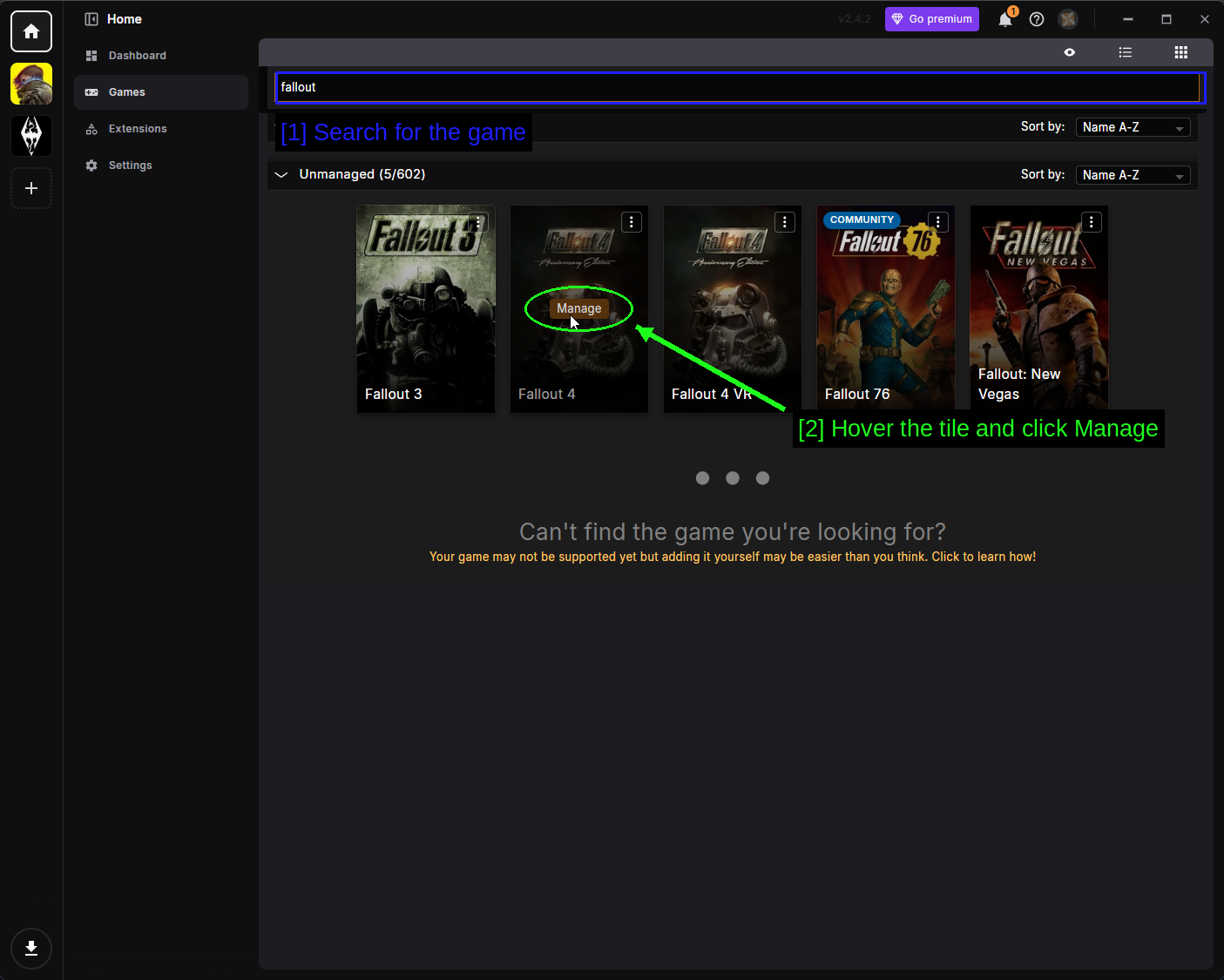Open the Extensions page
1224x980 pixels.
(161, 129)
